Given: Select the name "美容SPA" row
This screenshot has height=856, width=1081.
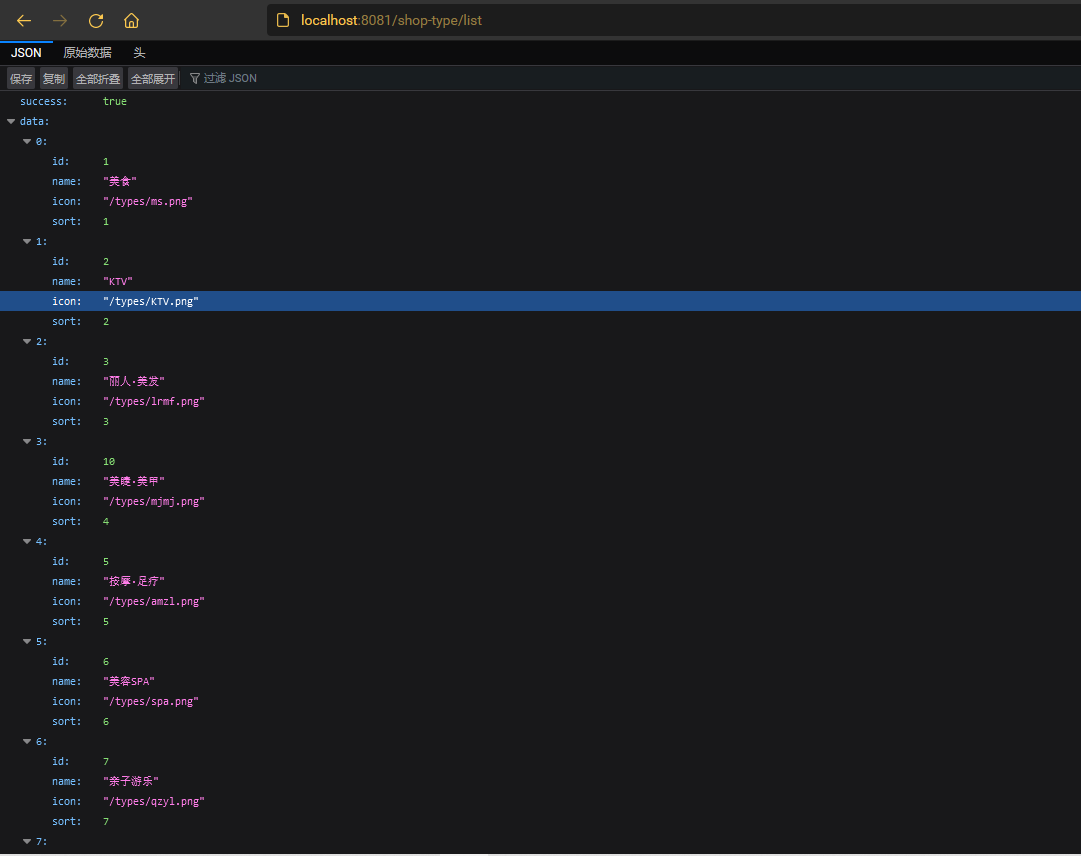Looking at the screenshot, I should click(x=540, y=681).
